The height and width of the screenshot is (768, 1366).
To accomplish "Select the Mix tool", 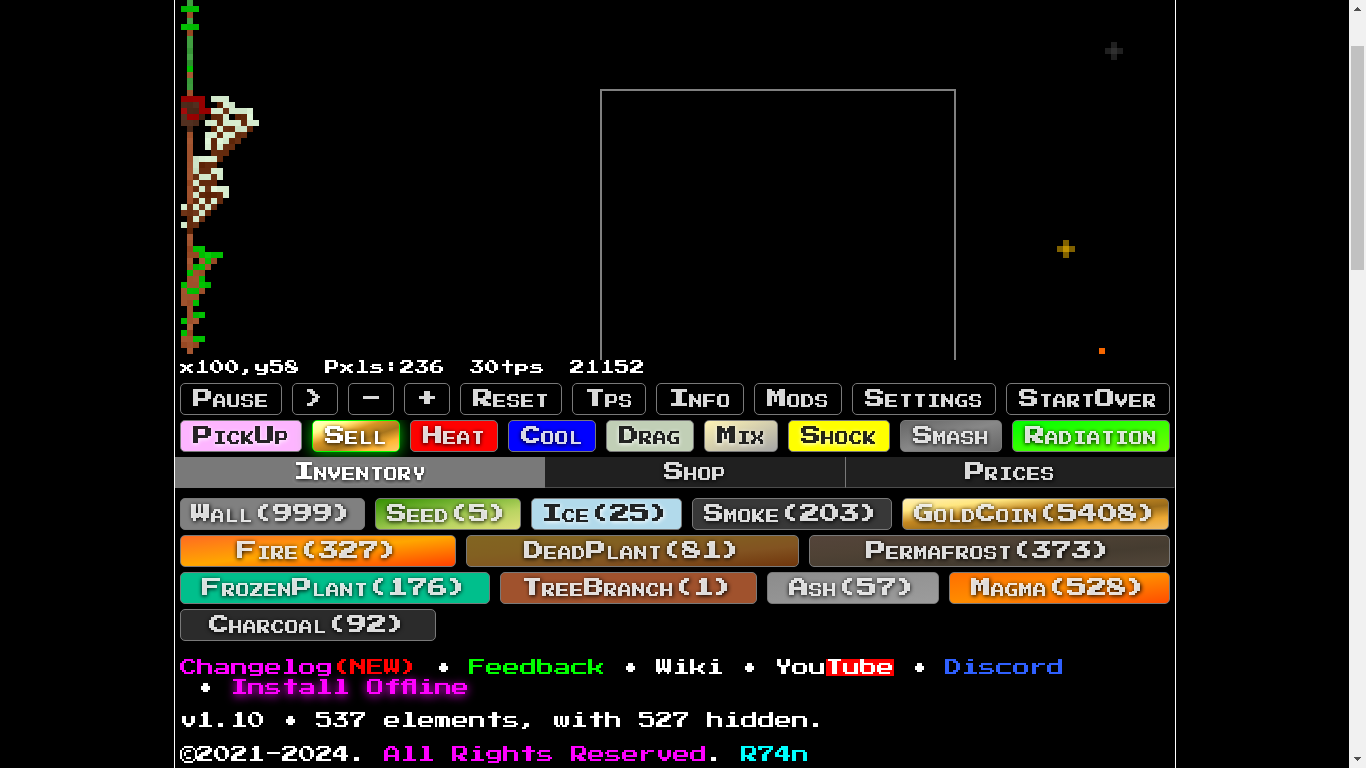I will coord(740,436).
